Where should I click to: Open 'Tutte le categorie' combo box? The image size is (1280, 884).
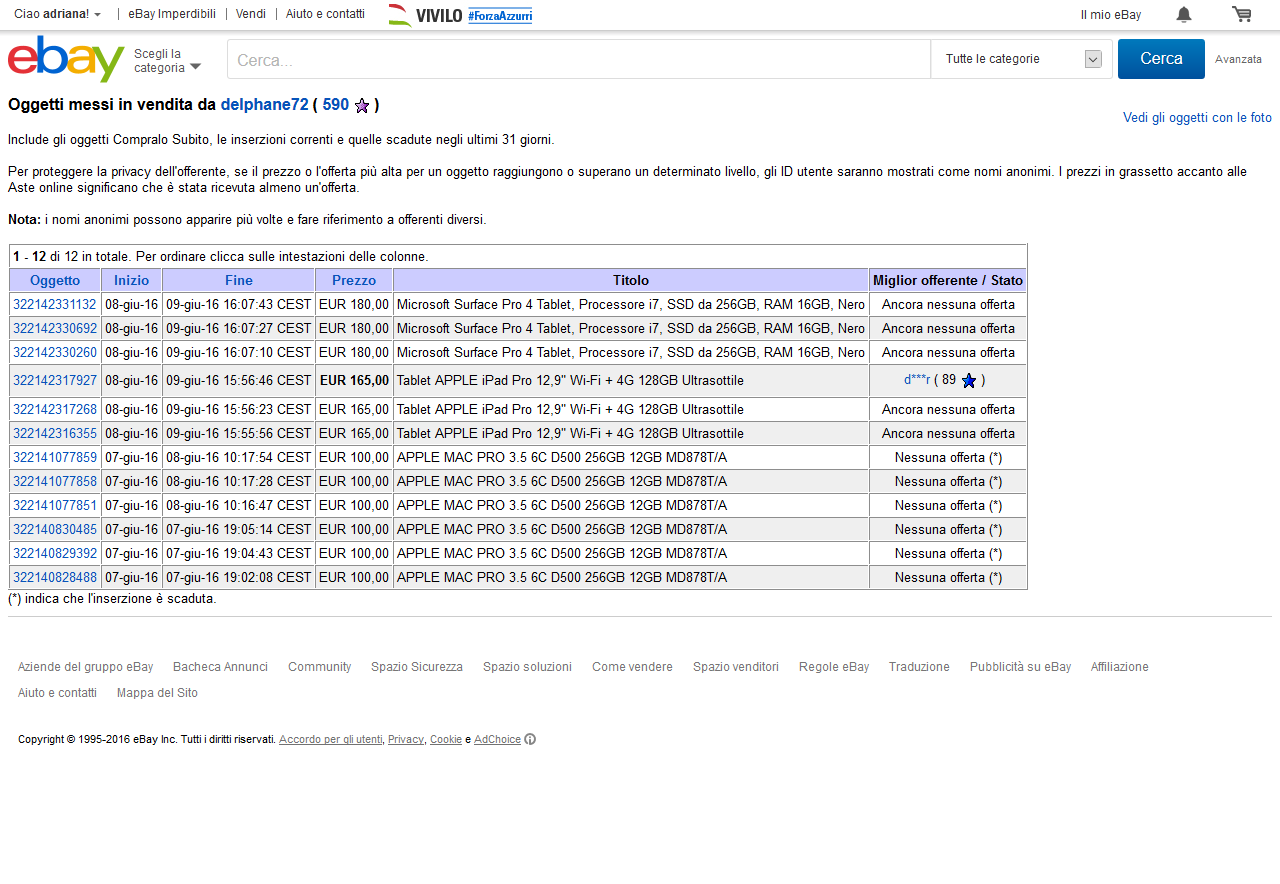click(x=1021, y=59)
